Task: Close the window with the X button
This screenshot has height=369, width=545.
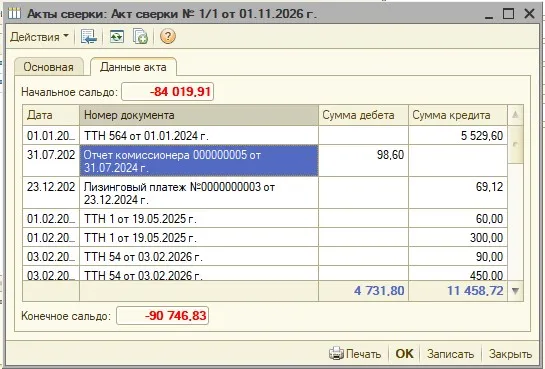Action: [x=529, y=14]
